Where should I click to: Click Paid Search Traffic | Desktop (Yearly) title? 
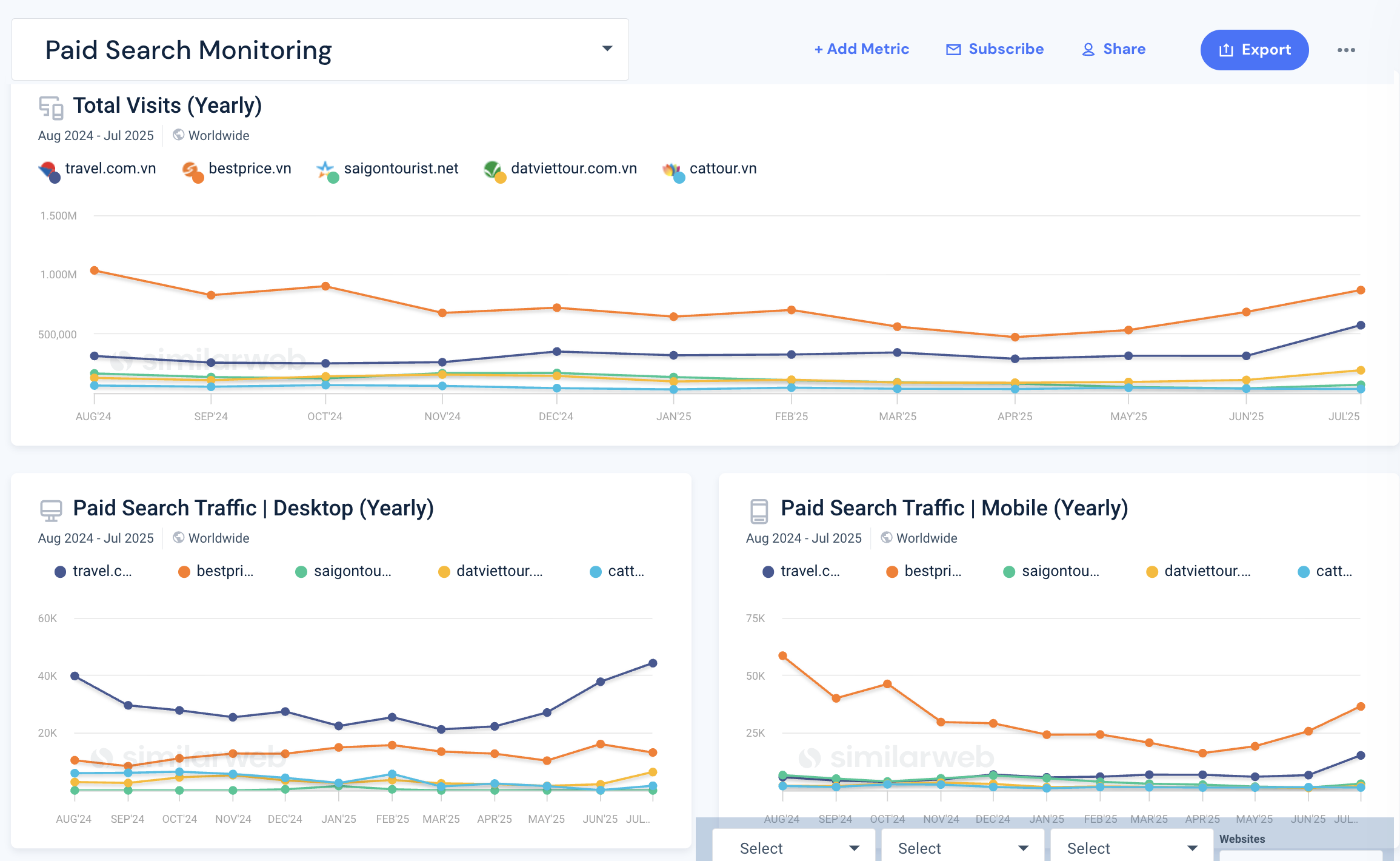click(253, 509)
